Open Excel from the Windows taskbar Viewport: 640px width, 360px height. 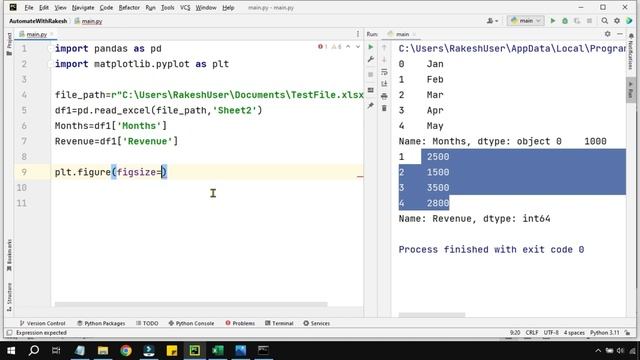click(218, 350)
